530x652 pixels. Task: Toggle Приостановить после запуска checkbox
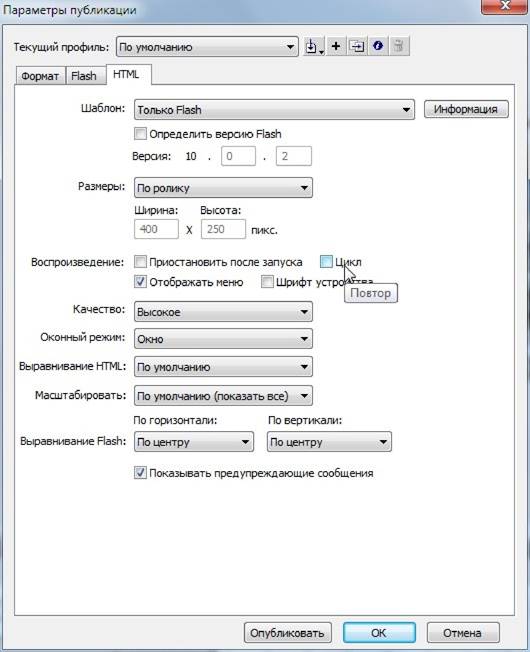click(x=141, y=262)
